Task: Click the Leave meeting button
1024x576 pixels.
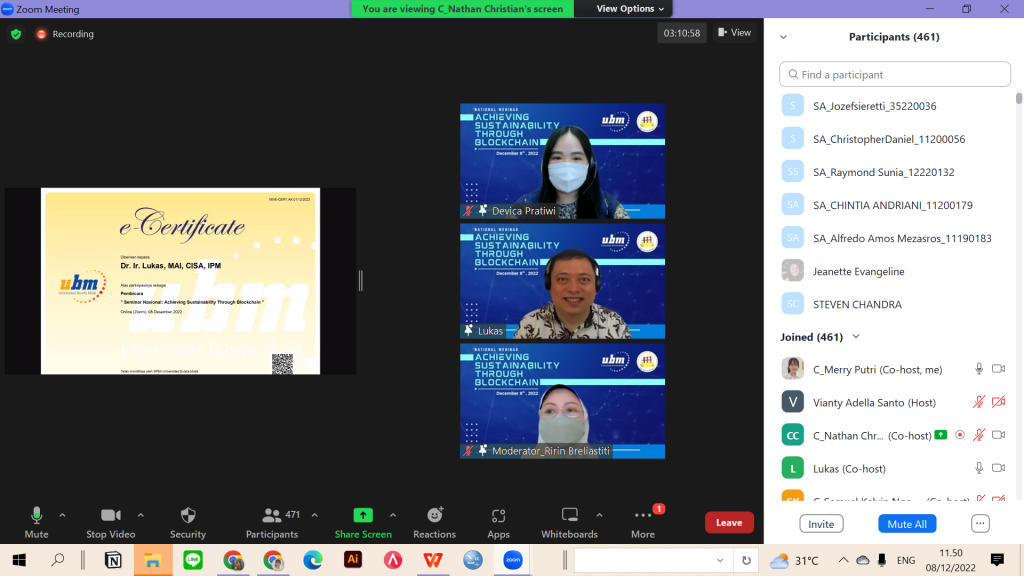Action: (x=729, y=522)
